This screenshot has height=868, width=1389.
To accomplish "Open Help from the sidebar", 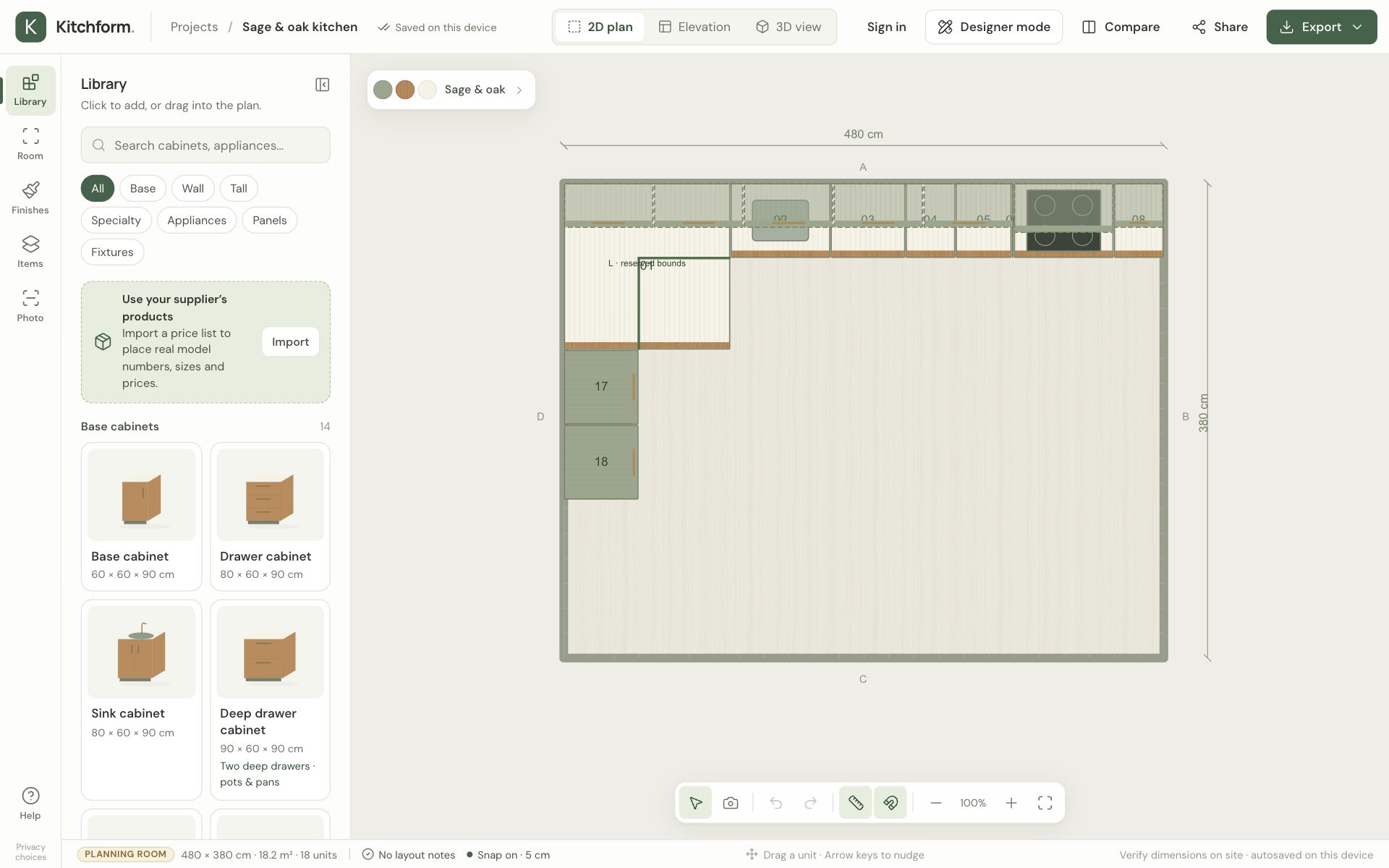I will point(30,803).
